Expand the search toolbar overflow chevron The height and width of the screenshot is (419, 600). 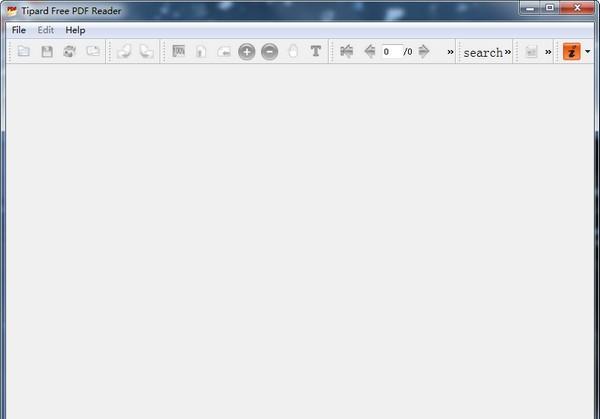pos(508,52)
